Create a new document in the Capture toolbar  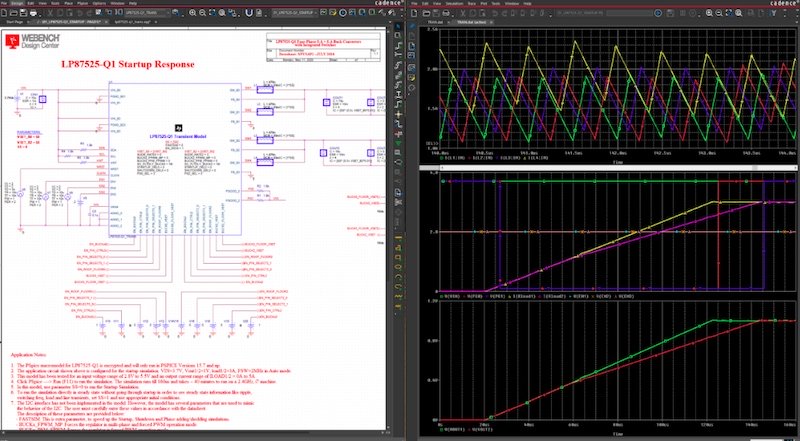click(x=4, y=12)
